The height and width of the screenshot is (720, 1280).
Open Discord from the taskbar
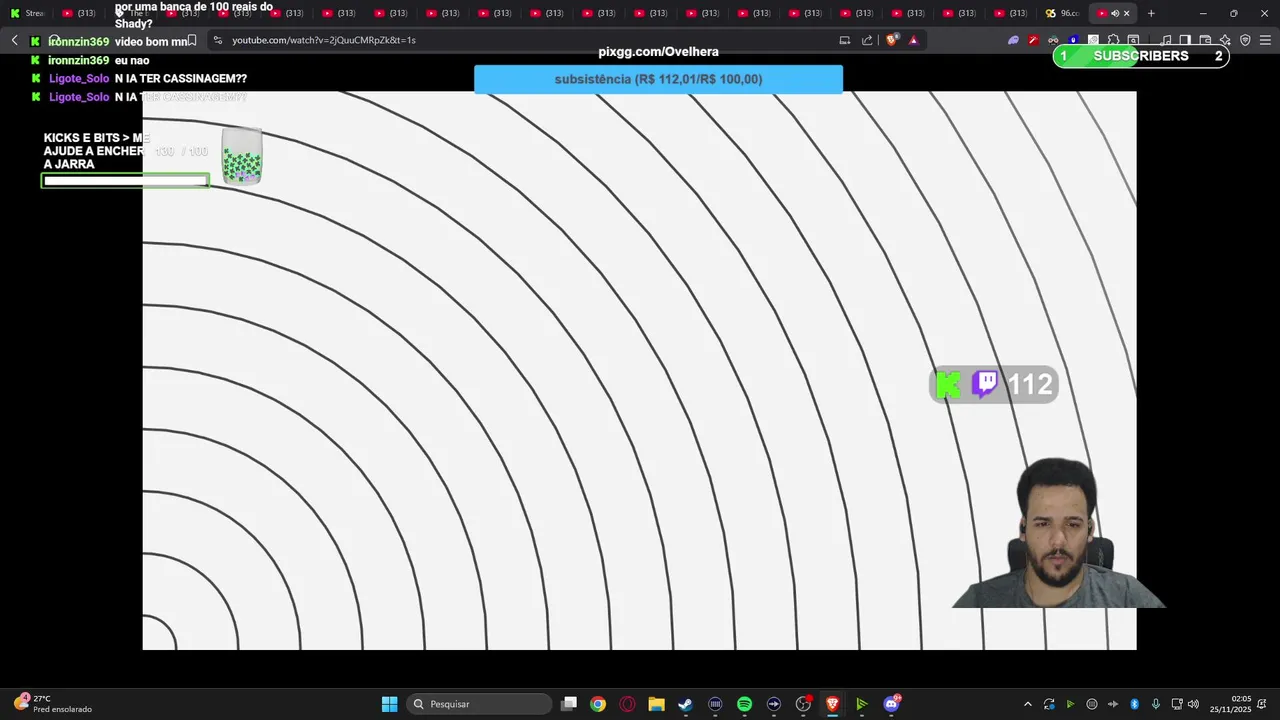tap(891, 704)
